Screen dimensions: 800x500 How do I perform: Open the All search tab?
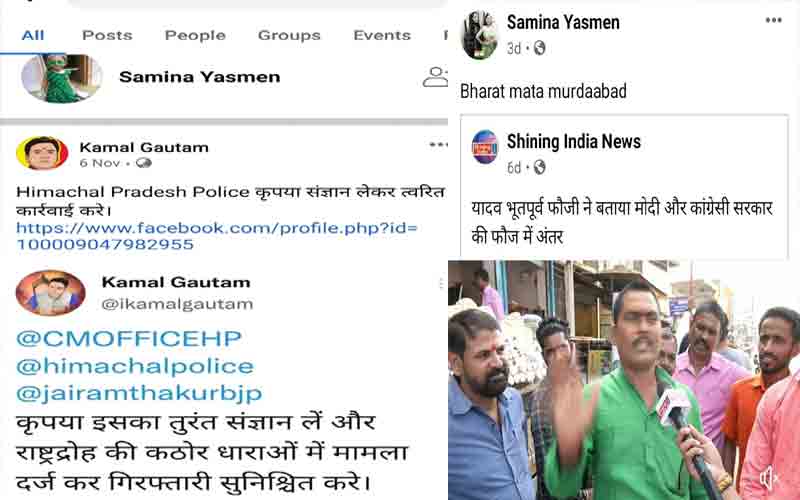[33, 35]
